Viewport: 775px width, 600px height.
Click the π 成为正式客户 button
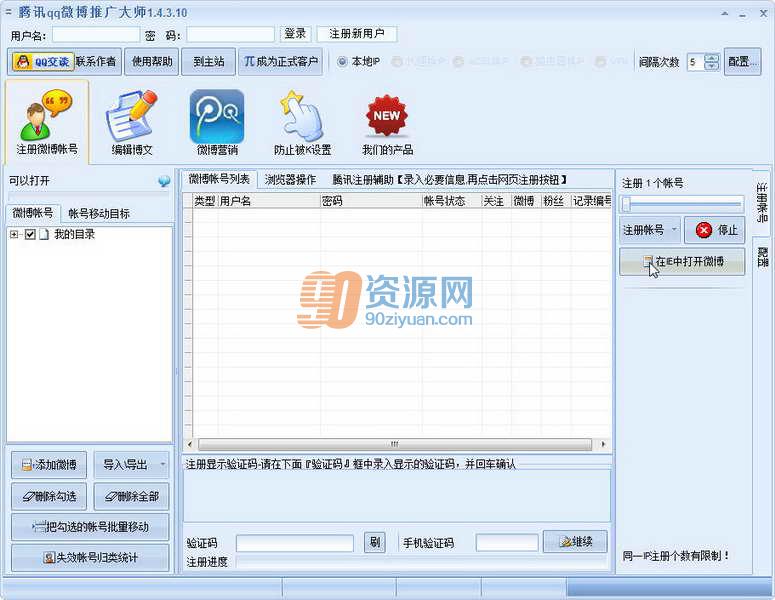pos(280,62)
